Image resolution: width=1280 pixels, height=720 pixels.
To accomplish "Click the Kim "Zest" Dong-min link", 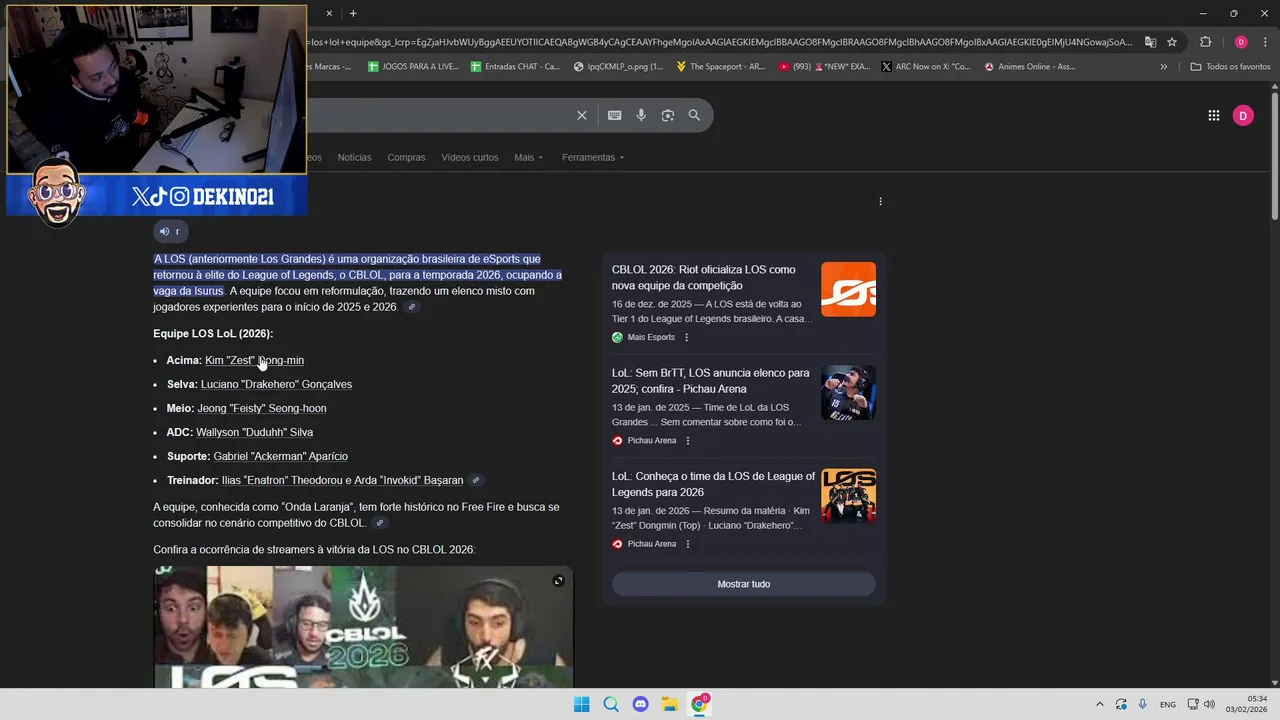I will pyautogui.click(x=254, y=360).
